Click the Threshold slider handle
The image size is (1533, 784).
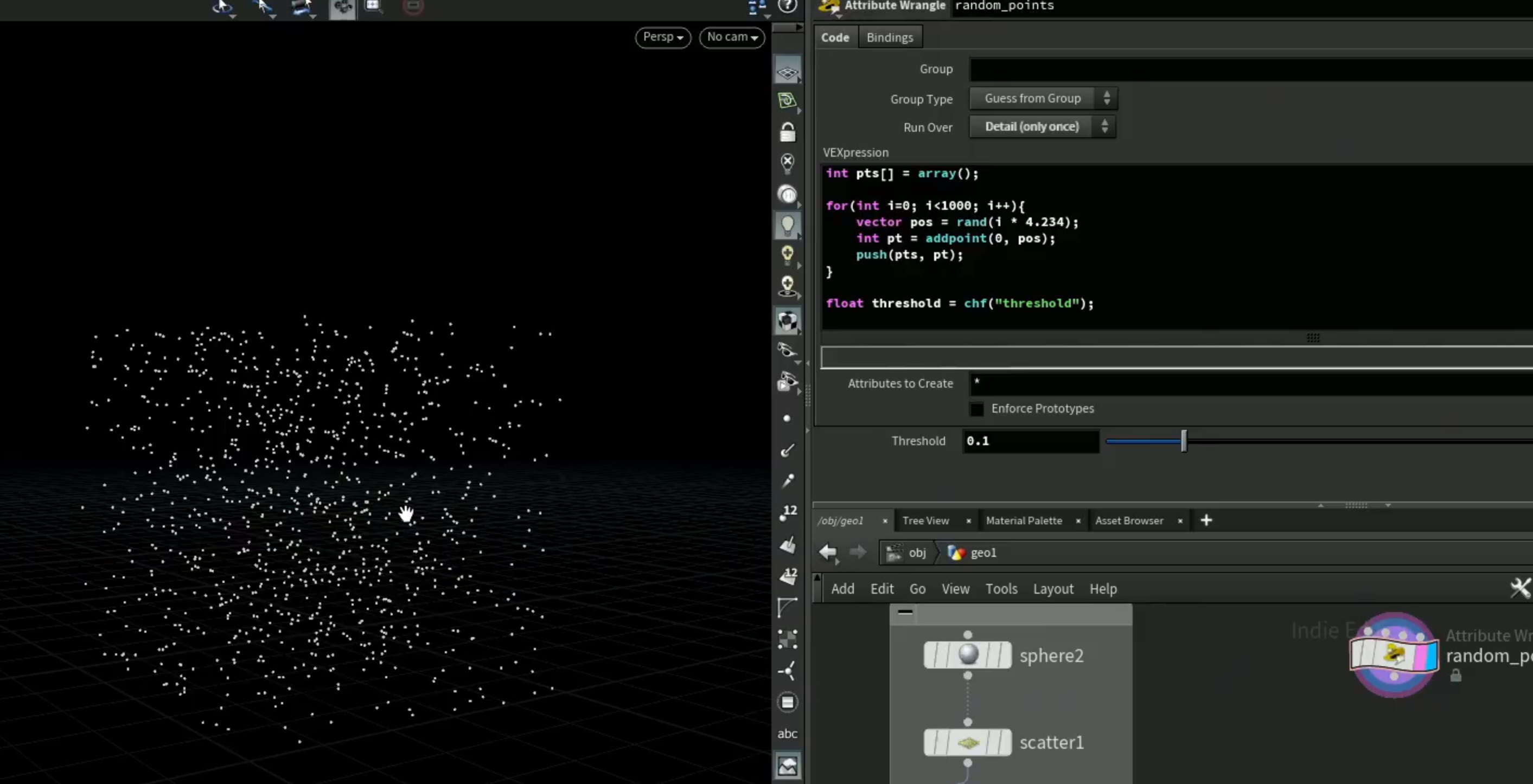(x=1184, y=441)
